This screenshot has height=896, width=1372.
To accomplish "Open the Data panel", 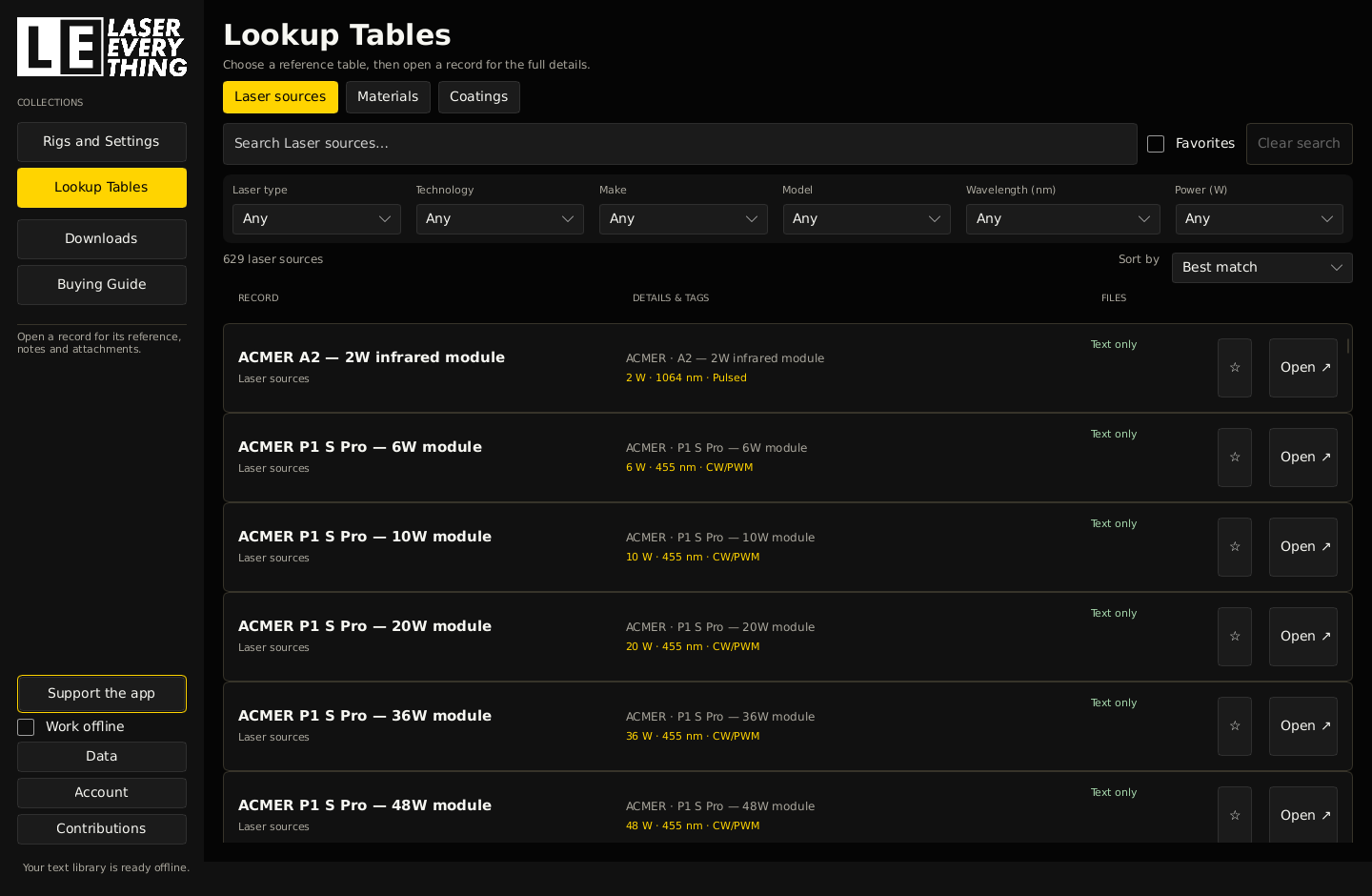I will pyautogui.click(x=102, y=757).
